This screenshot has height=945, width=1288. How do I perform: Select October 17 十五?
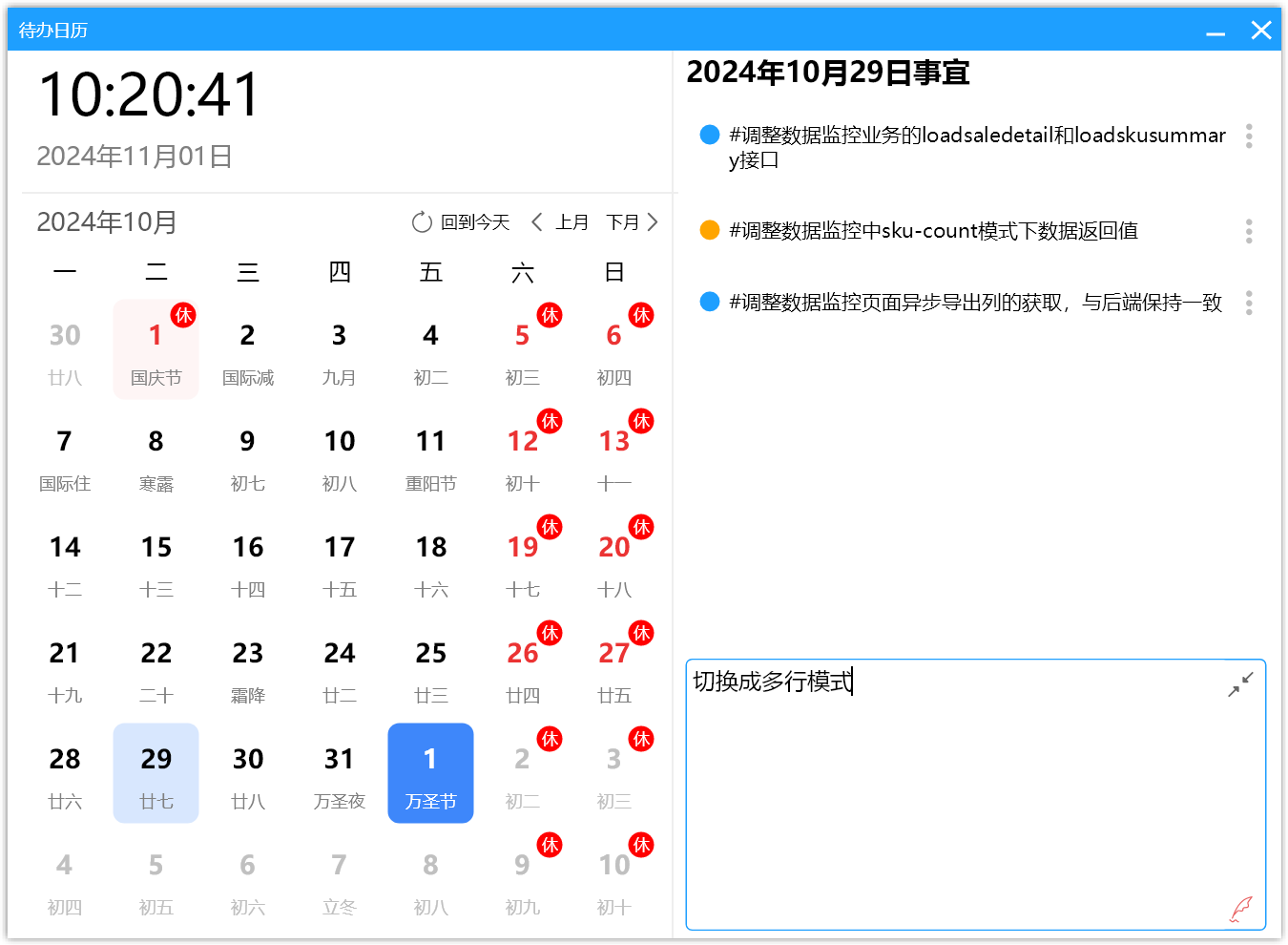pyautogui.click(x=340, y=561)
